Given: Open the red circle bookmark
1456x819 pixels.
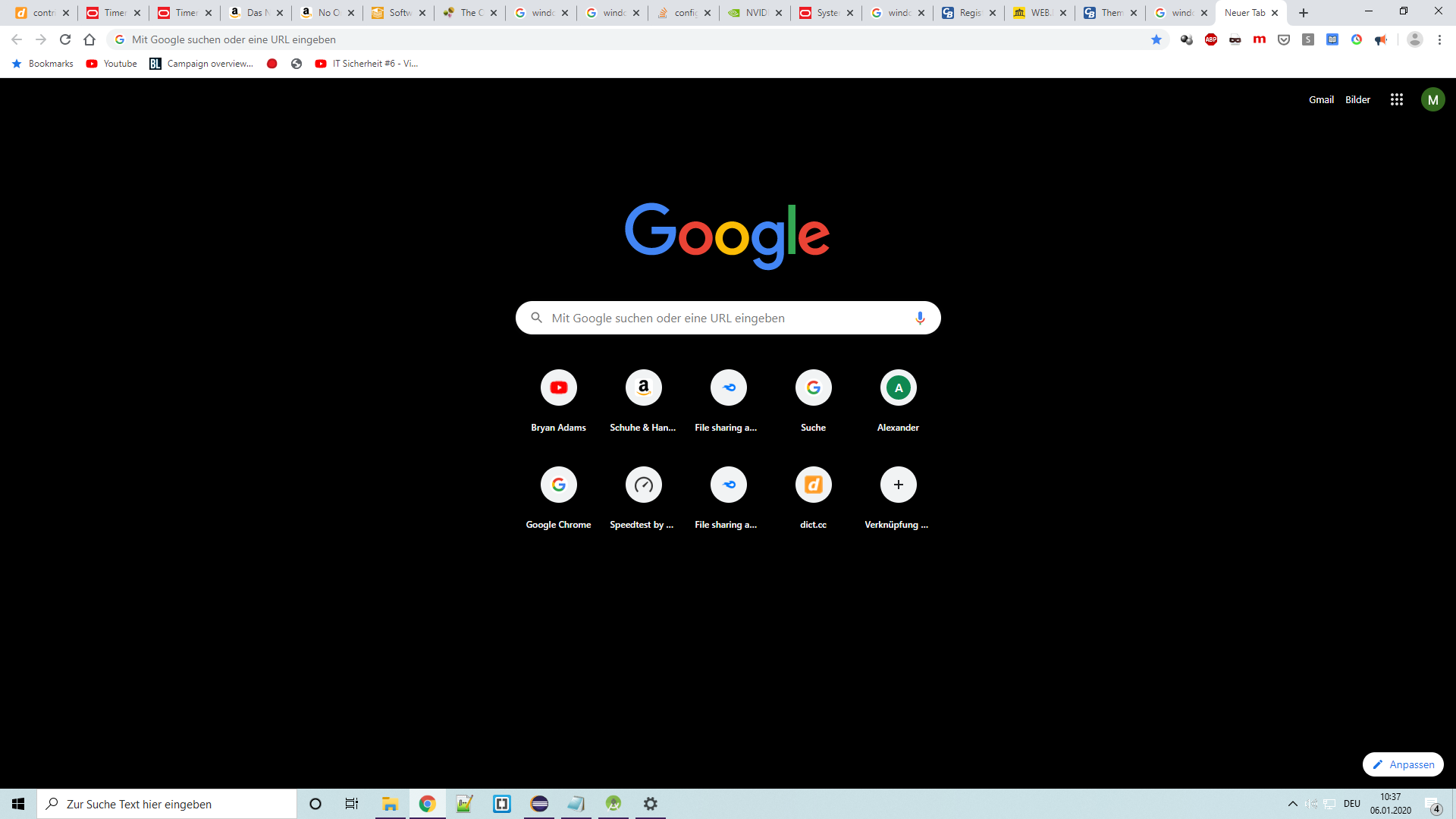Looking at the screenshot, I should (x=272, y=64).
